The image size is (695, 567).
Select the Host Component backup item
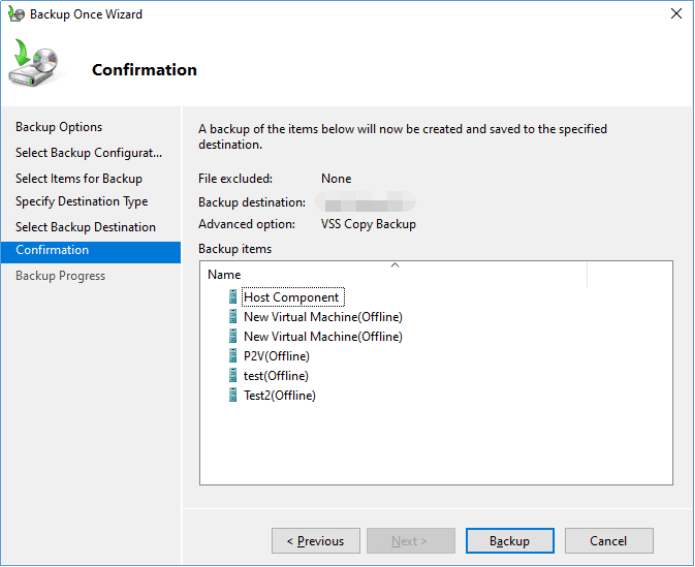click(x=291, y=297)
